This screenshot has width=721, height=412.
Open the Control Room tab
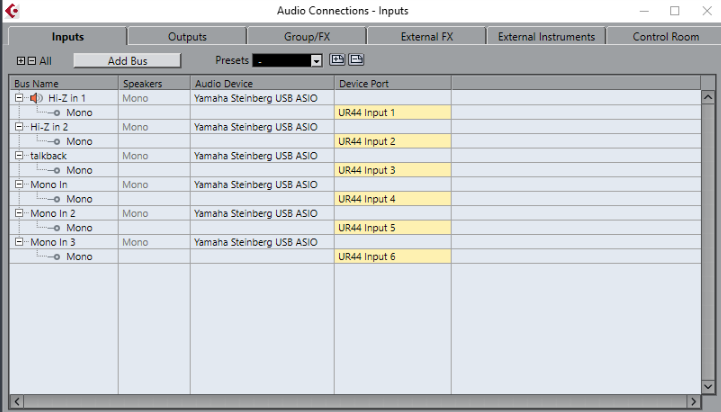tap(665, 37)
